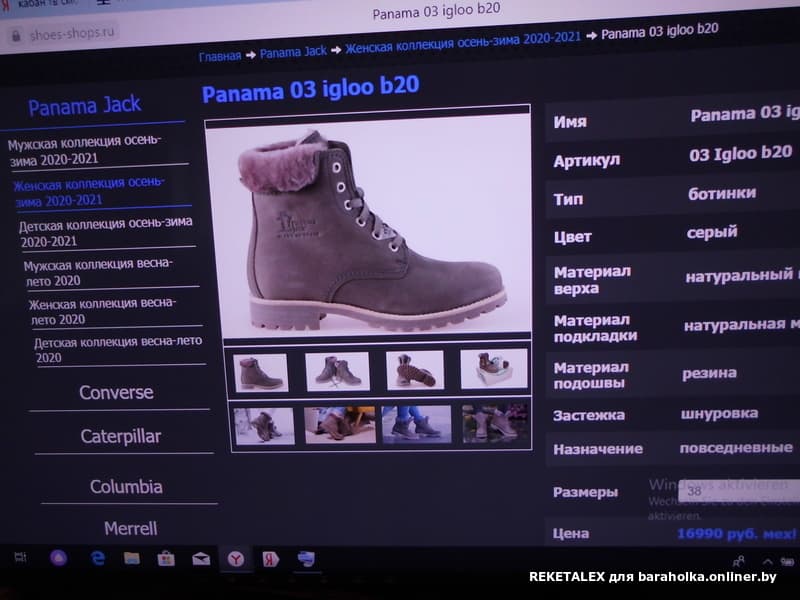Select lifestyle thumbnail with blue jeans

point(416,423)
